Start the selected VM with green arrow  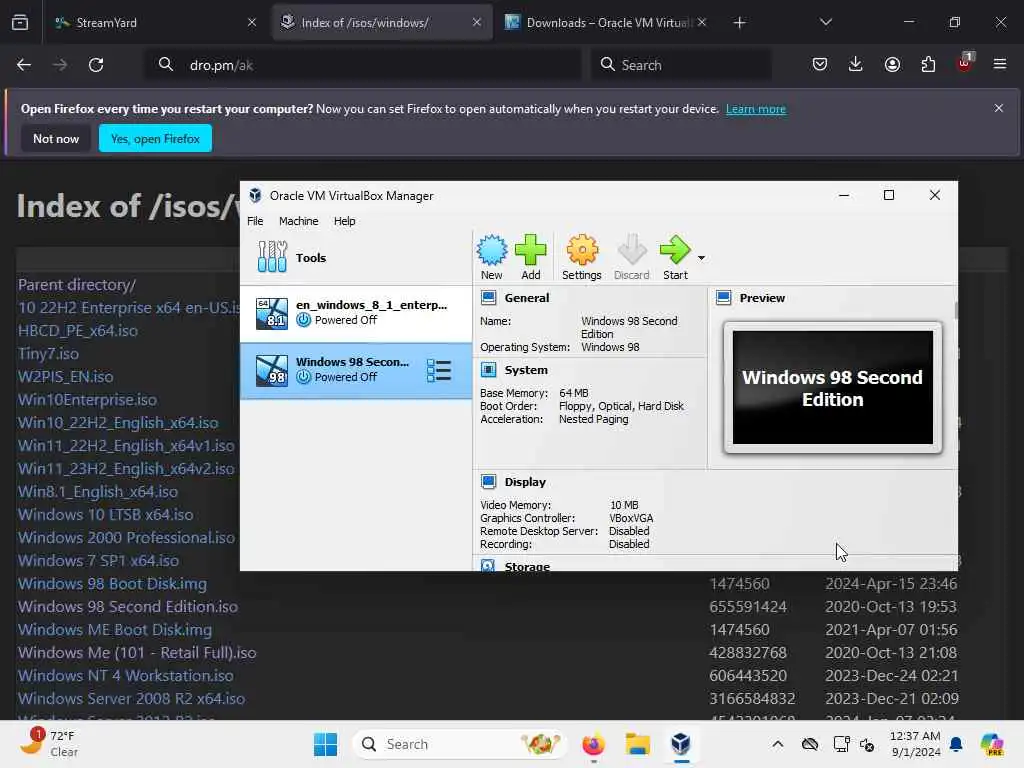coord(675,257)
